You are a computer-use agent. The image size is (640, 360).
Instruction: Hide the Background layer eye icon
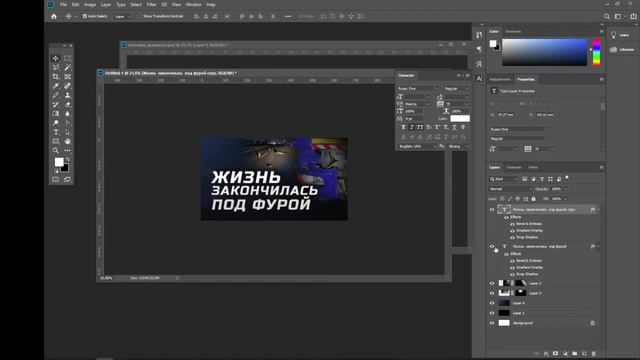(x=492, y=323)
